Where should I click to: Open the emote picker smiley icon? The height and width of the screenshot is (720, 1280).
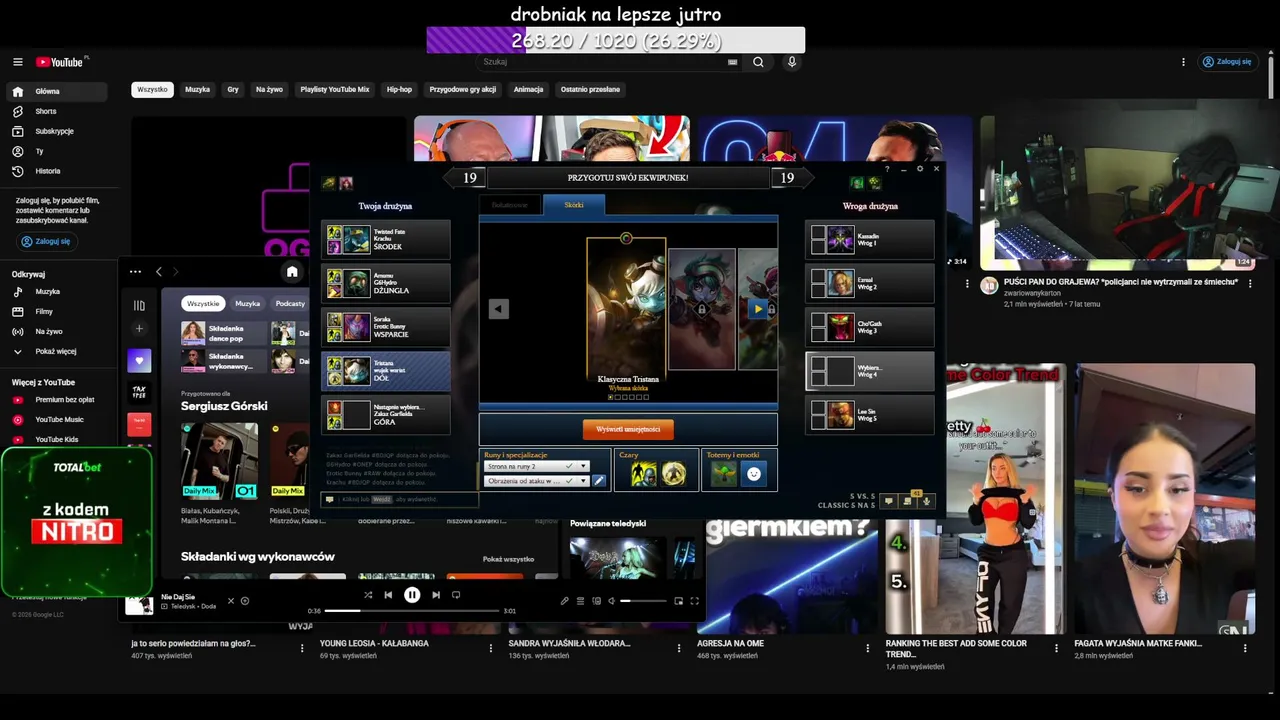[x=754, y=474]
